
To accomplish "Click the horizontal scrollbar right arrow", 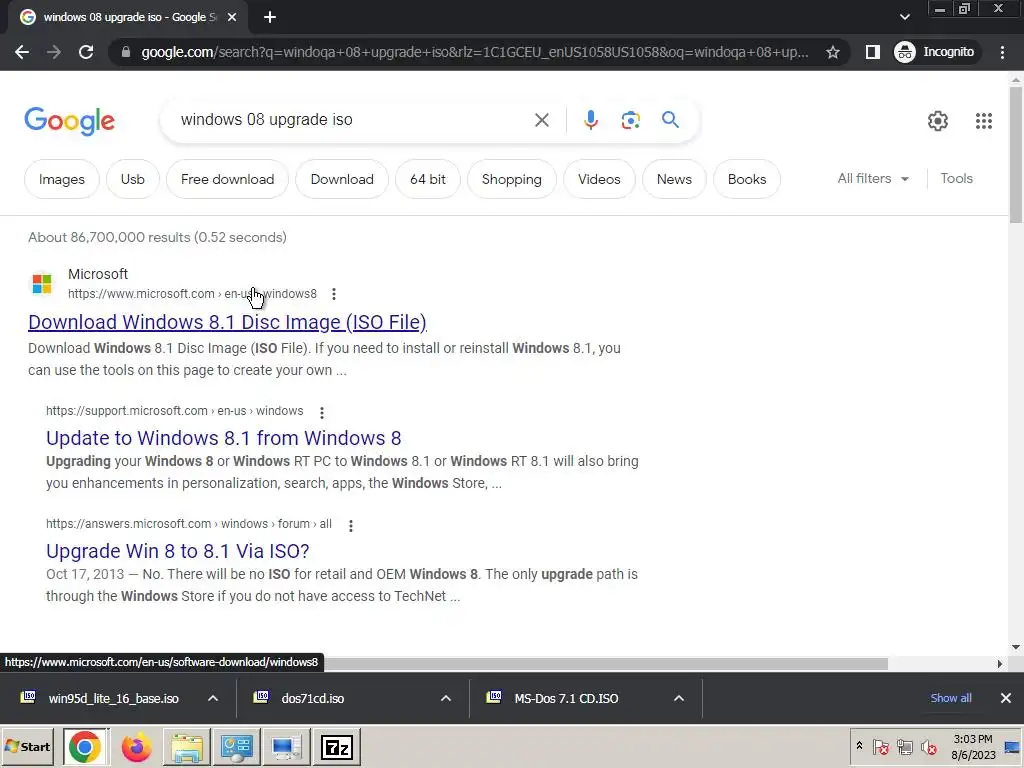I will [999, 664].
